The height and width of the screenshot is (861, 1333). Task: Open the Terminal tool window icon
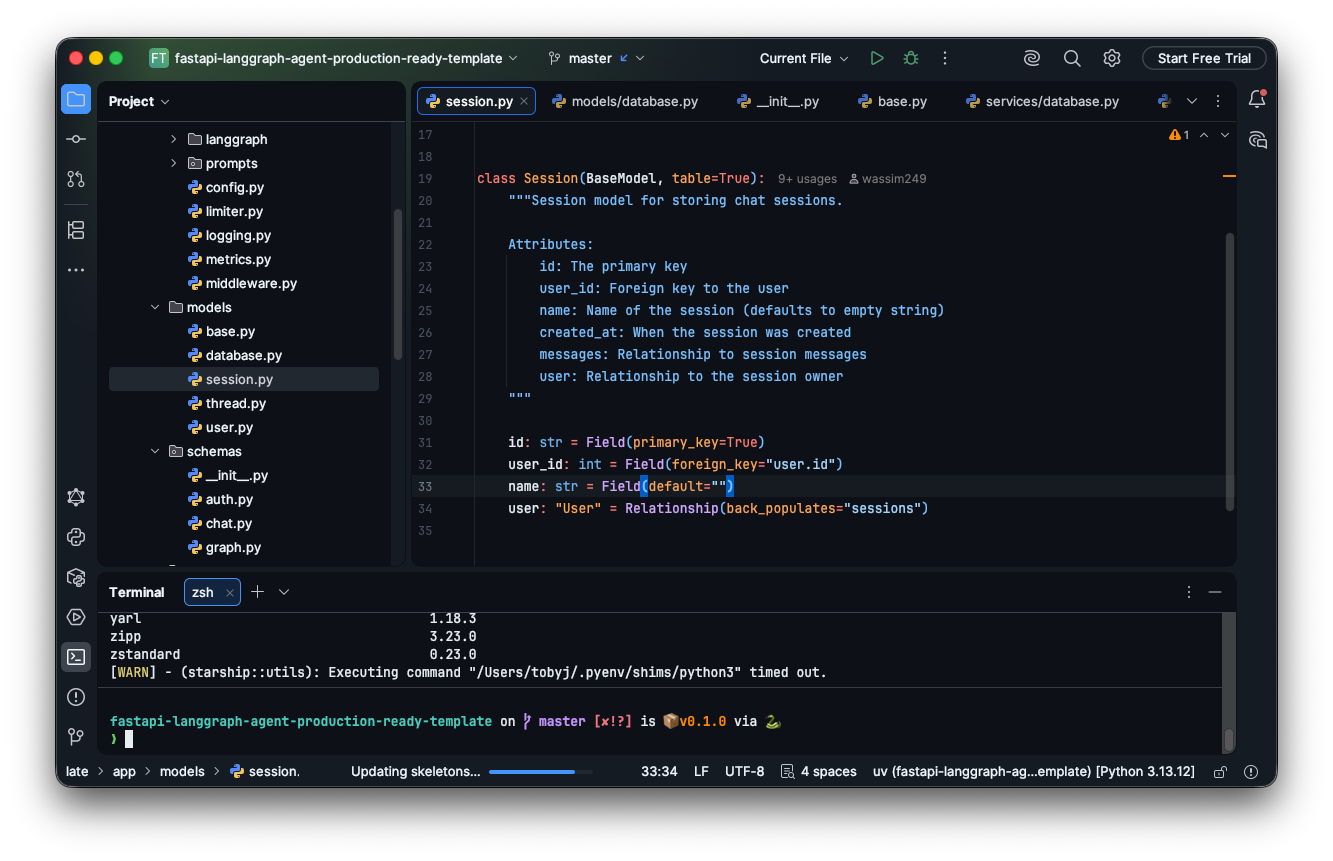(76, 657)
